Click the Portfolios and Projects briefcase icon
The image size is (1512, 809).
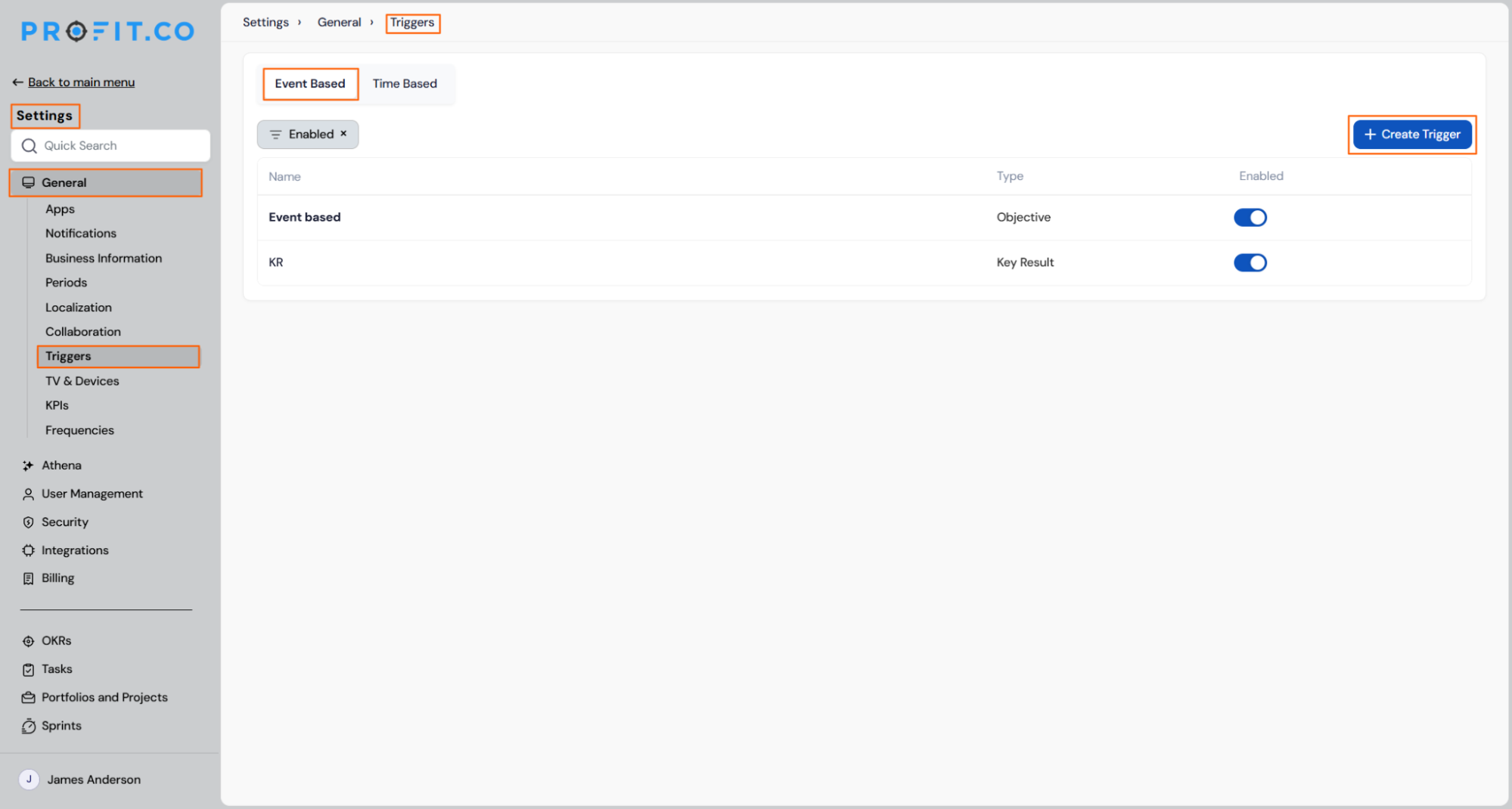(x=28, y=698)
